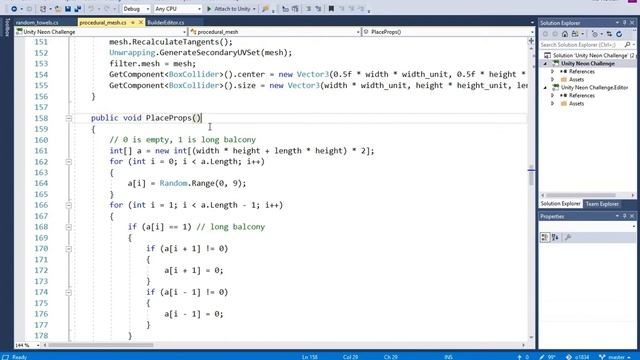Expand References under Unity Neon Challenge

tap(552, 72)
